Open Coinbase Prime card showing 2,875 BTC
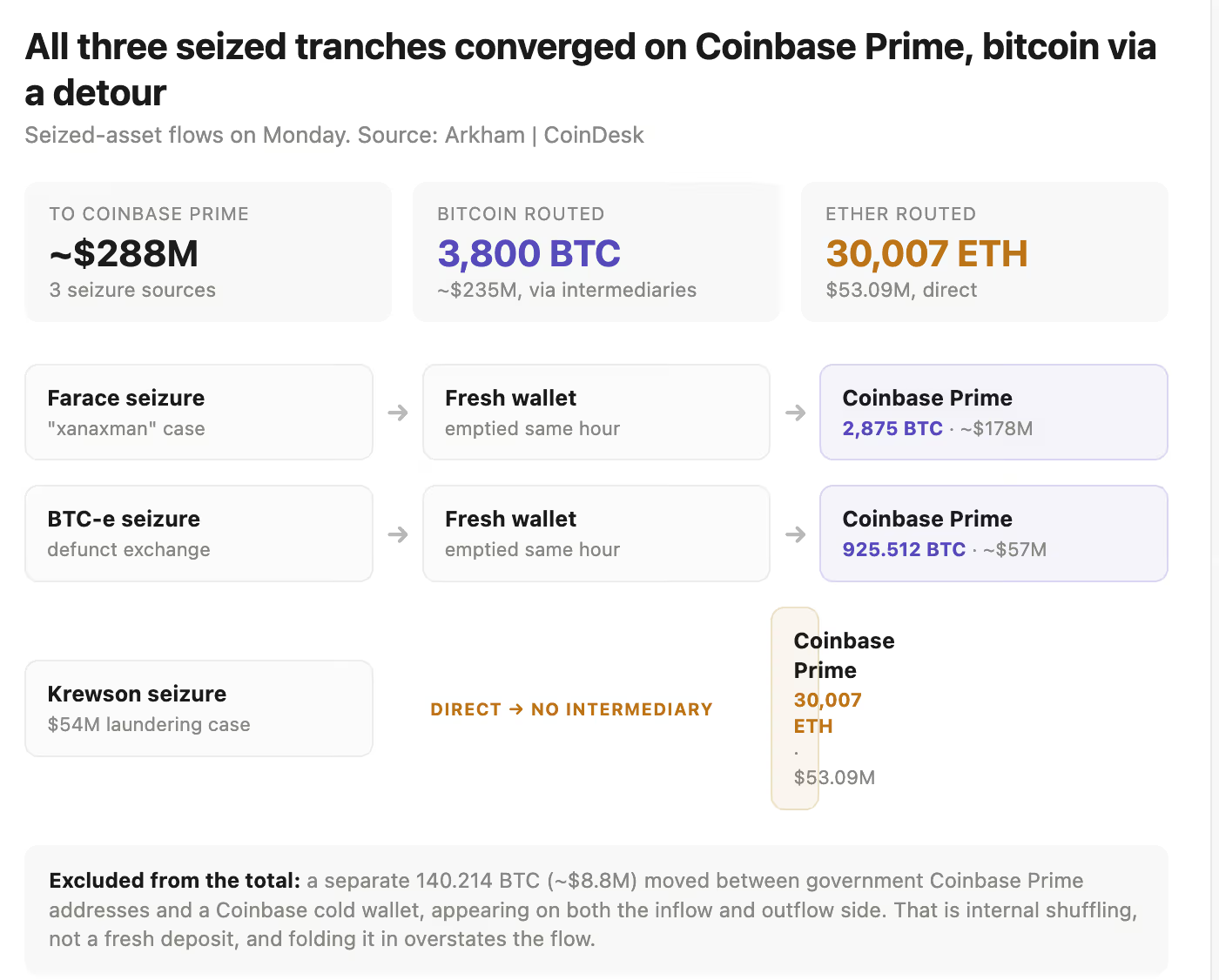The image size is (1219, 980). point(993,413)
